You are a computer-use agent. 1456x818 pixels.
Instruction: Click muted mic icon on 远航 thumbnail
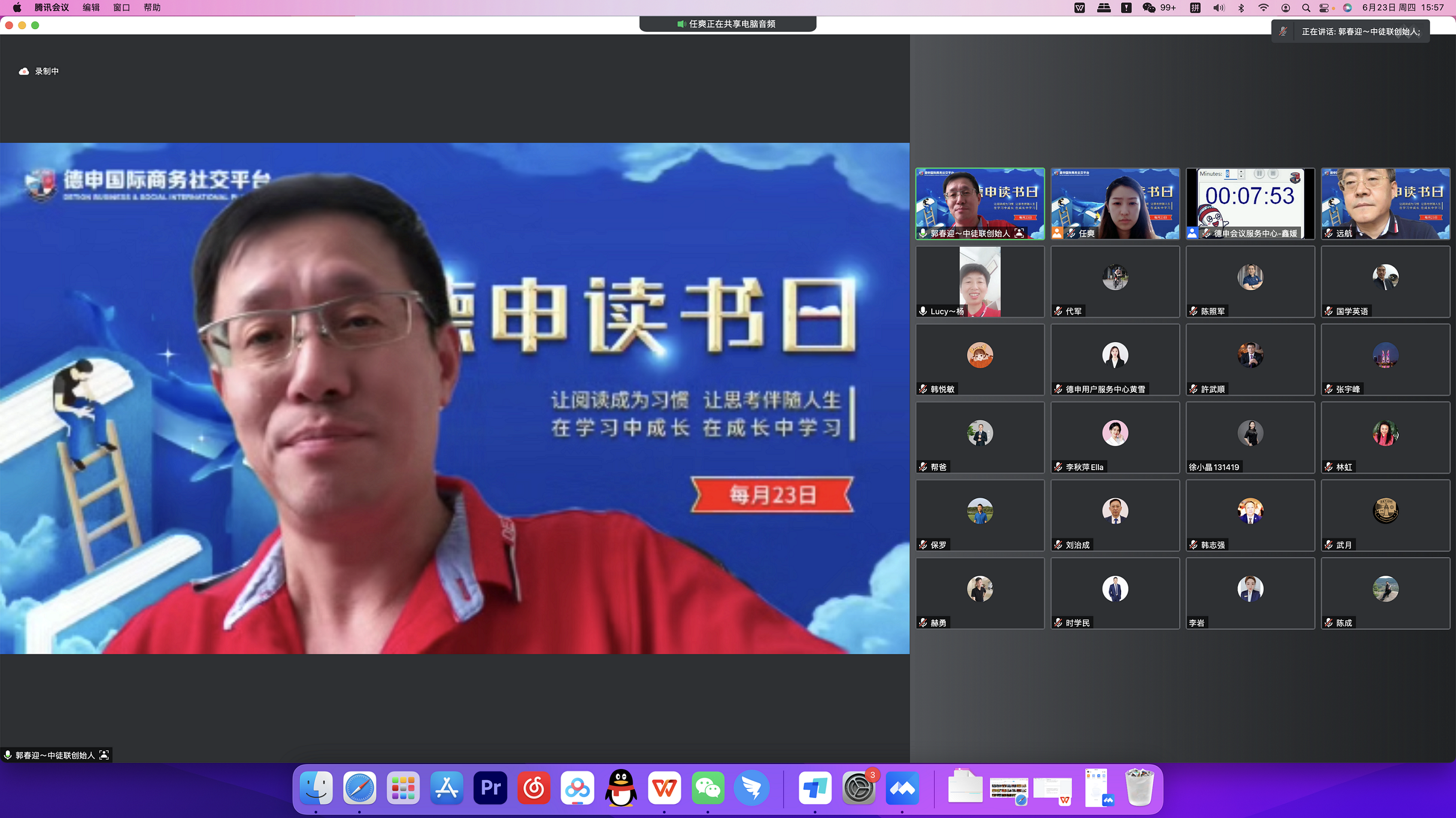coord(1328,233)
